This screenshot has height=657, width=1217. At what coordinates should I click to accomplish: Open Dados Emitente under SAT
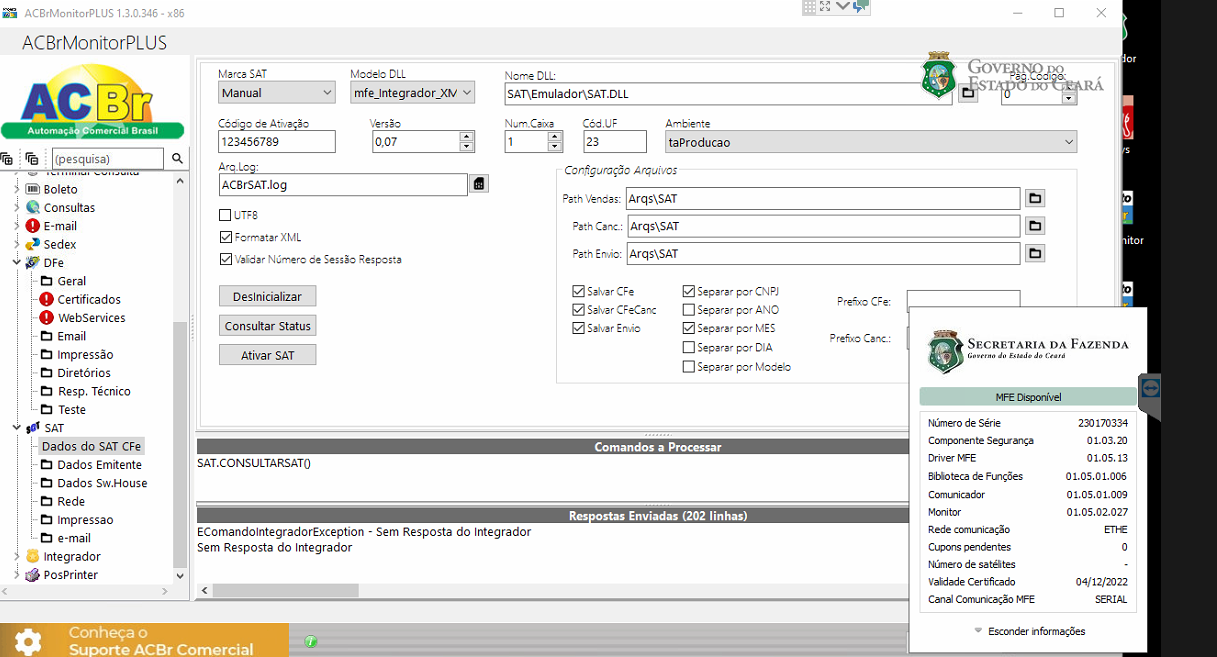tap(99, 465)
